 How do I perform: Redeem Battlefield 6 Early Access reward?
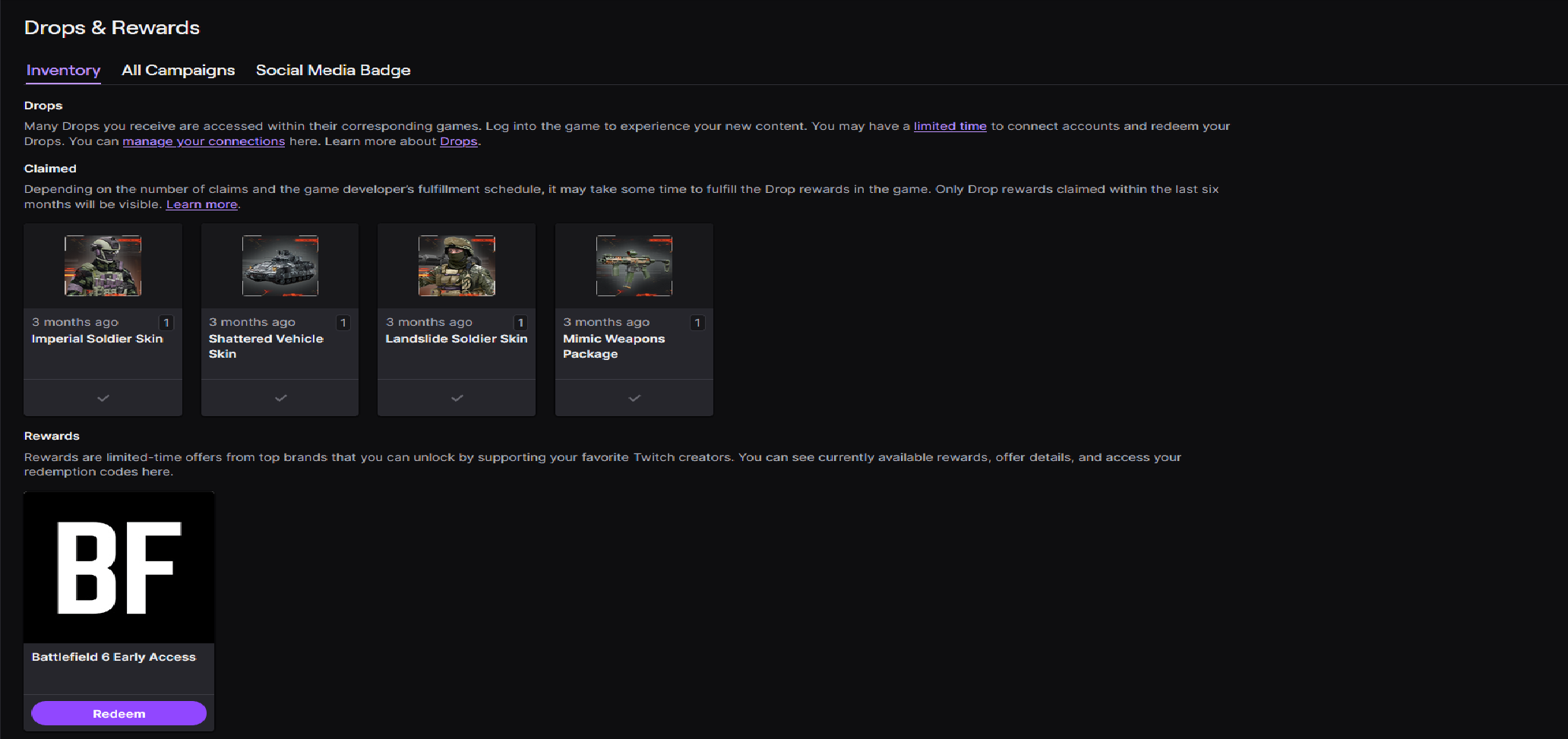tap(119, 713)
